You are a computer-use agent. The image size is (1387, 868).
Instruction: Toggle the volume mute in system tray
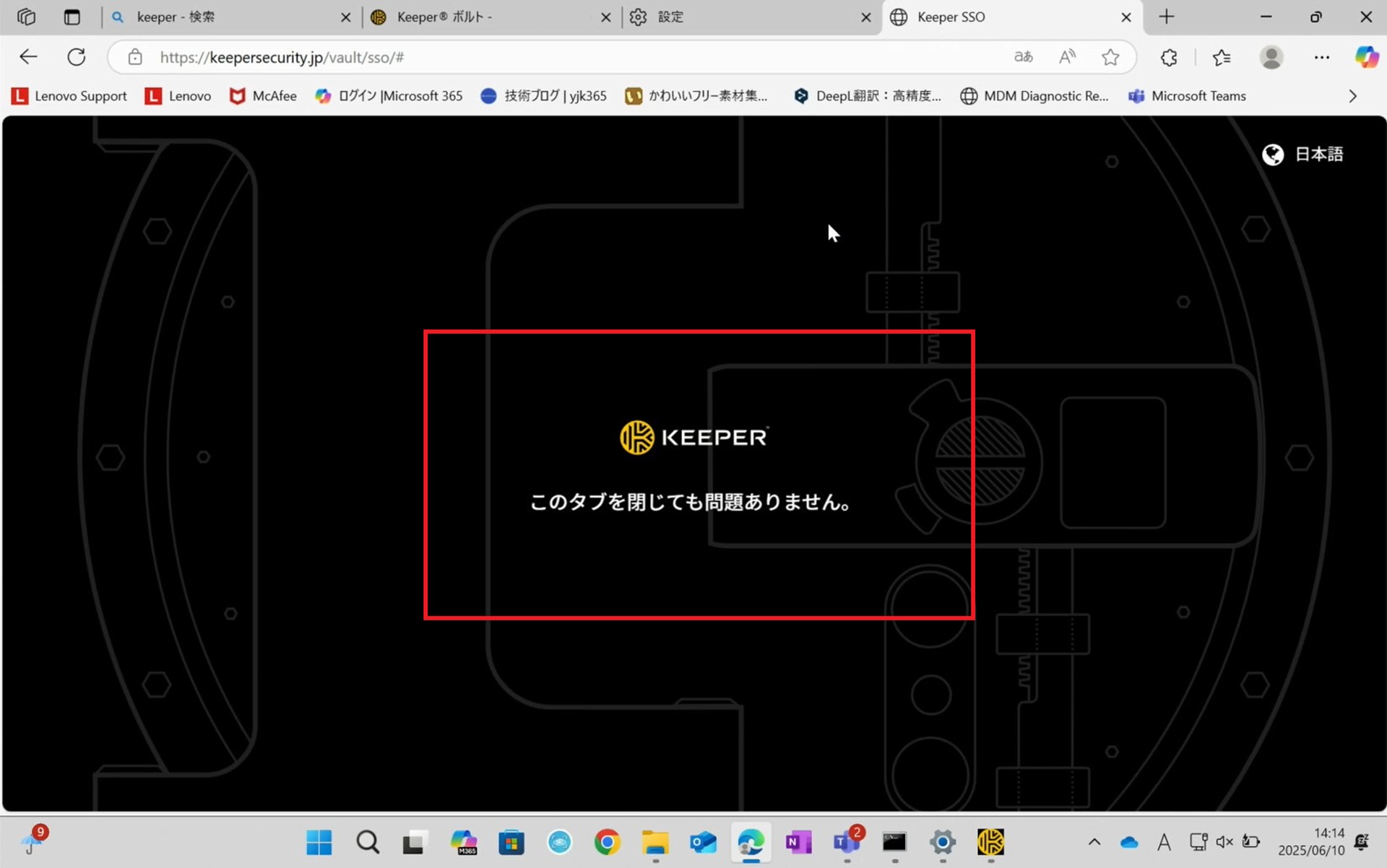click(1224, 842)
